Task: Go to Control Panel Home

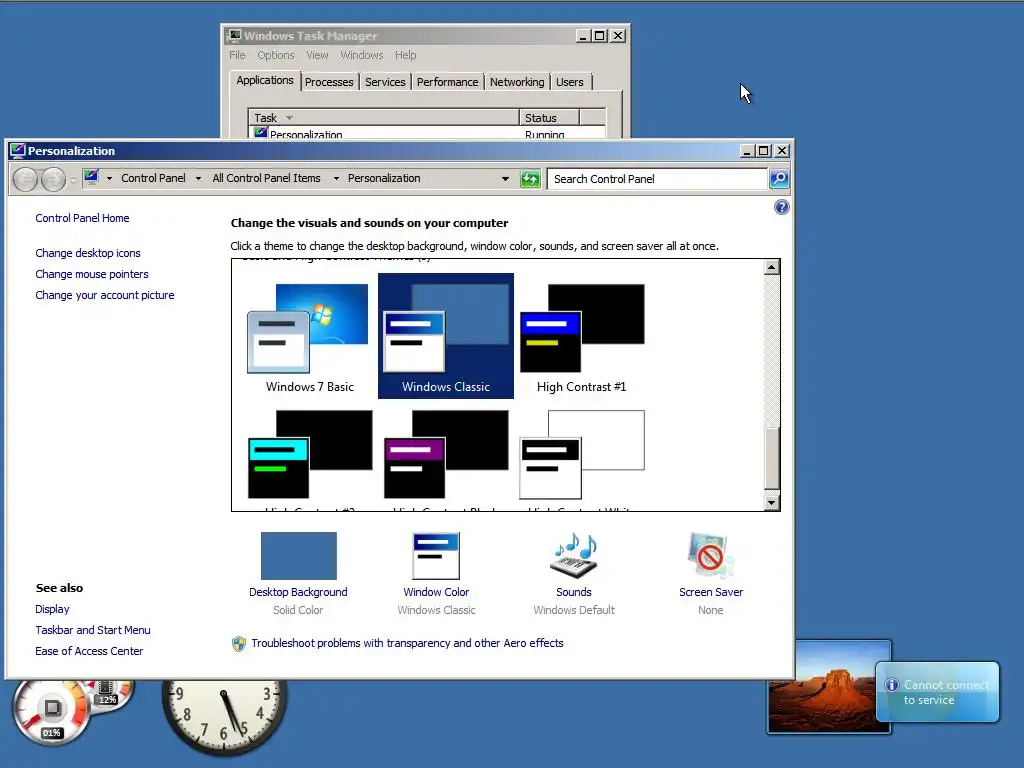Action: [82, 218]
